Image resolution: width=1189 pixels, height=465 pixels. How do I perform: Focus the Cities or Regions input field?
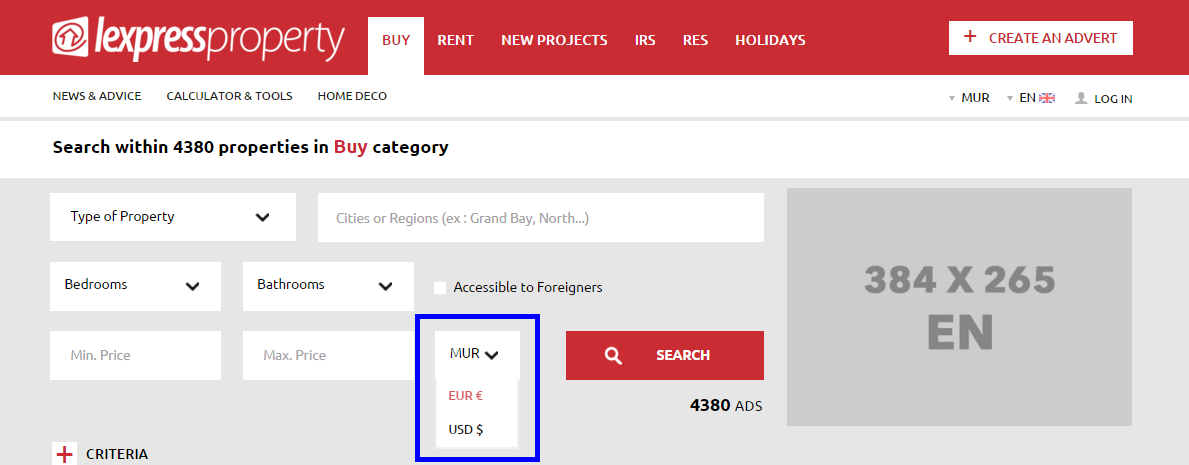541,218
